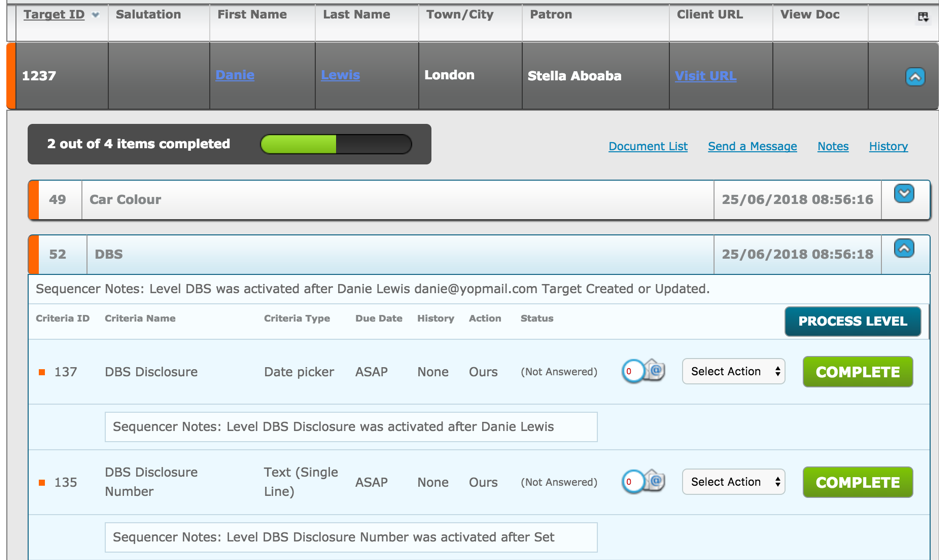Click timestamp 25/06/2018 08:56:18
Viewport: 939px width, 560px height.
tap(797, 254)
